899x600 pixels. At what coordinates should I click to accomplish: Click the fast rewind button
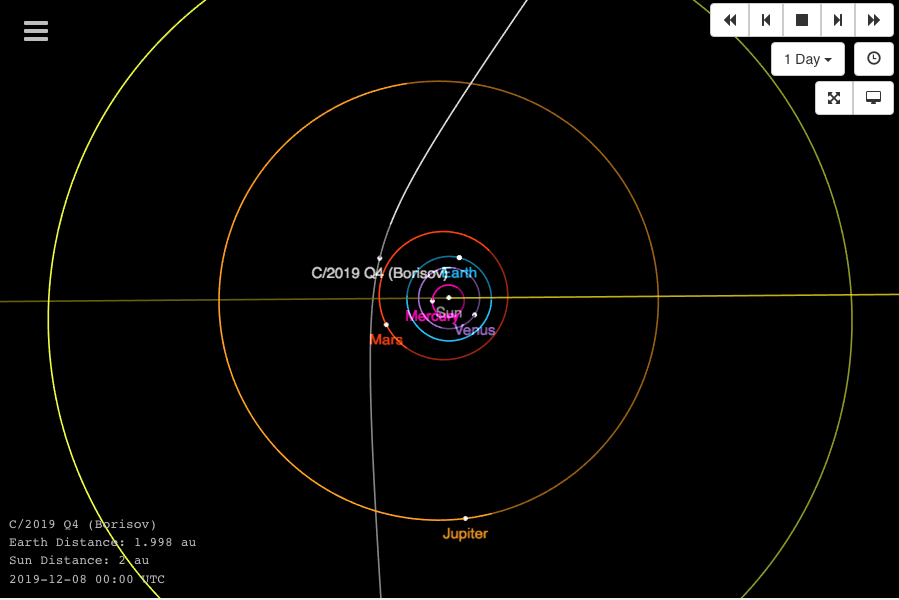coord(730,20)
